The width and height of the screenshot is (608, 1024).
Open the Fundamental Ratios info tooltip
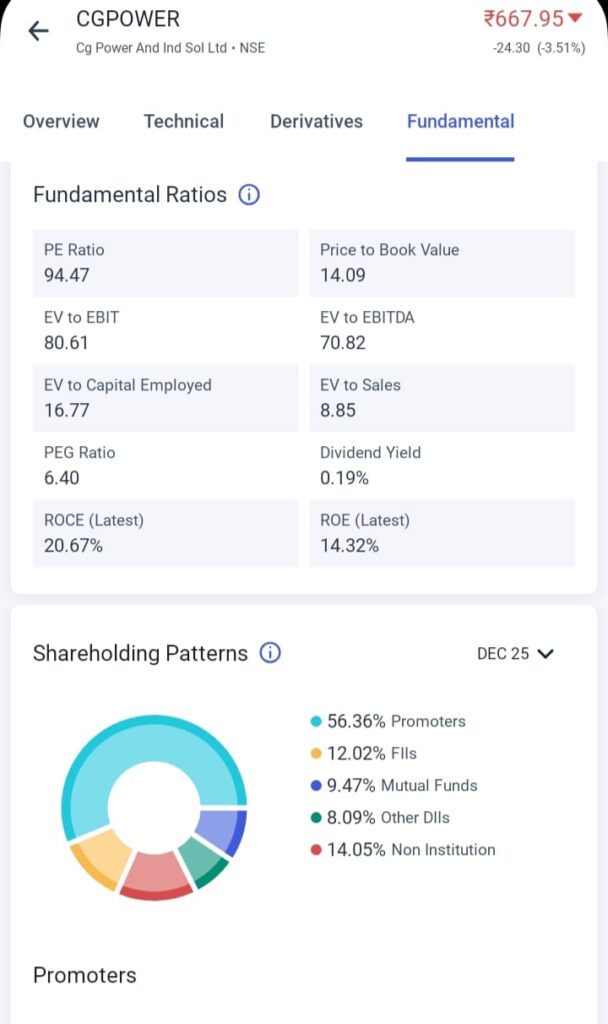[x=248, y=195]
